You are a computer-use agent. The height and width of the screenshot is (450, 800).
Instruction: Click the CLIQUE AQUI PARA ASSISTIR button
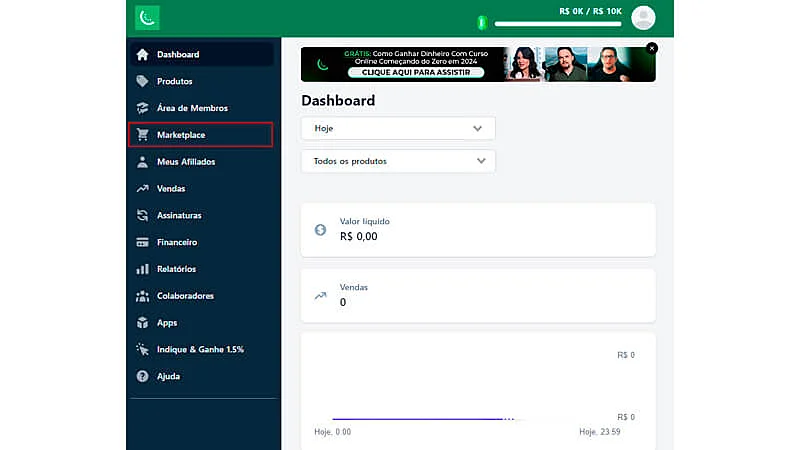coord(416,72)
